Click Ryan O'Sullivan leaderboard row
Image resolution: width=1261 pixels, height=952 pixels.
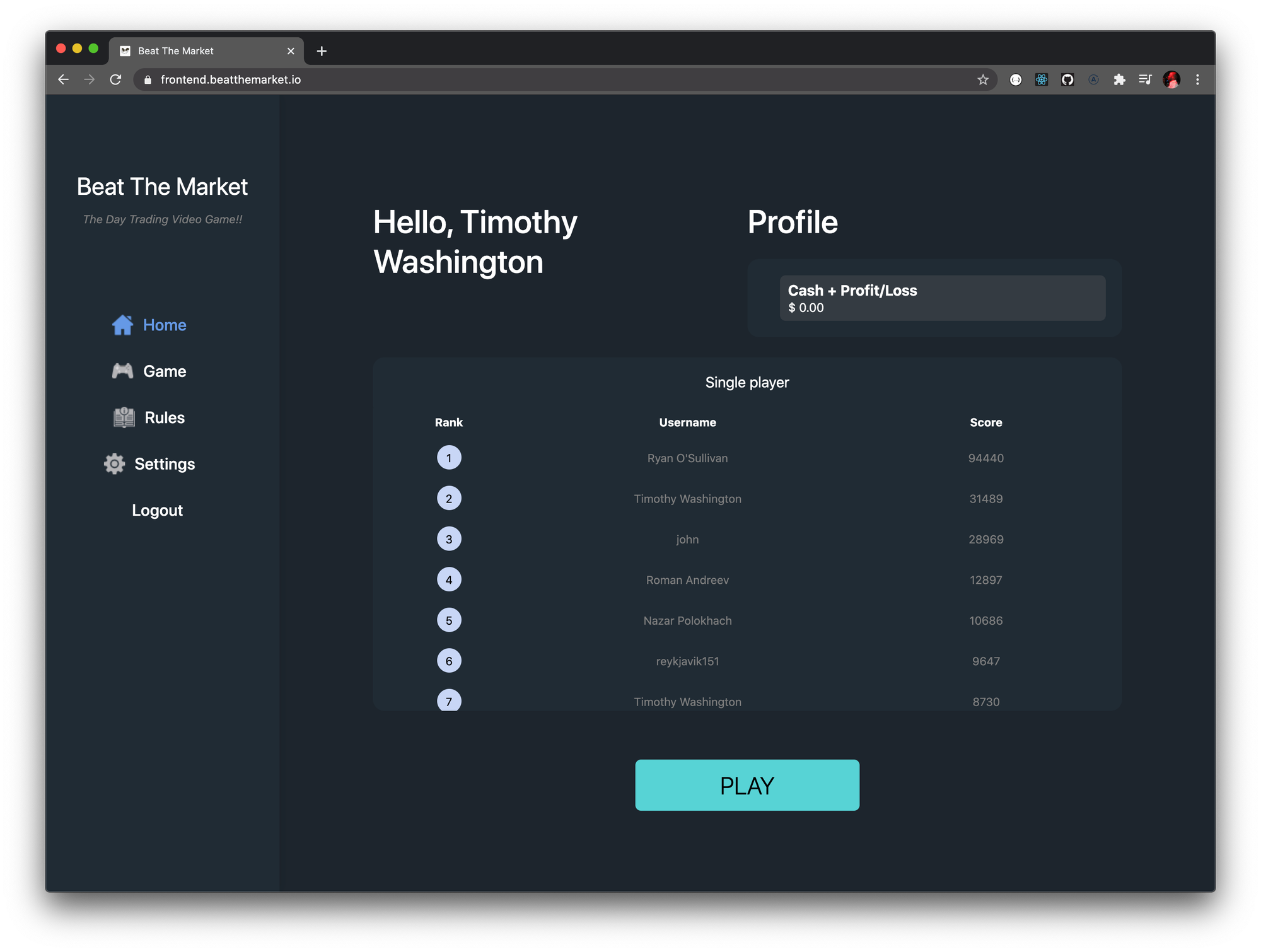coord(687,458)
